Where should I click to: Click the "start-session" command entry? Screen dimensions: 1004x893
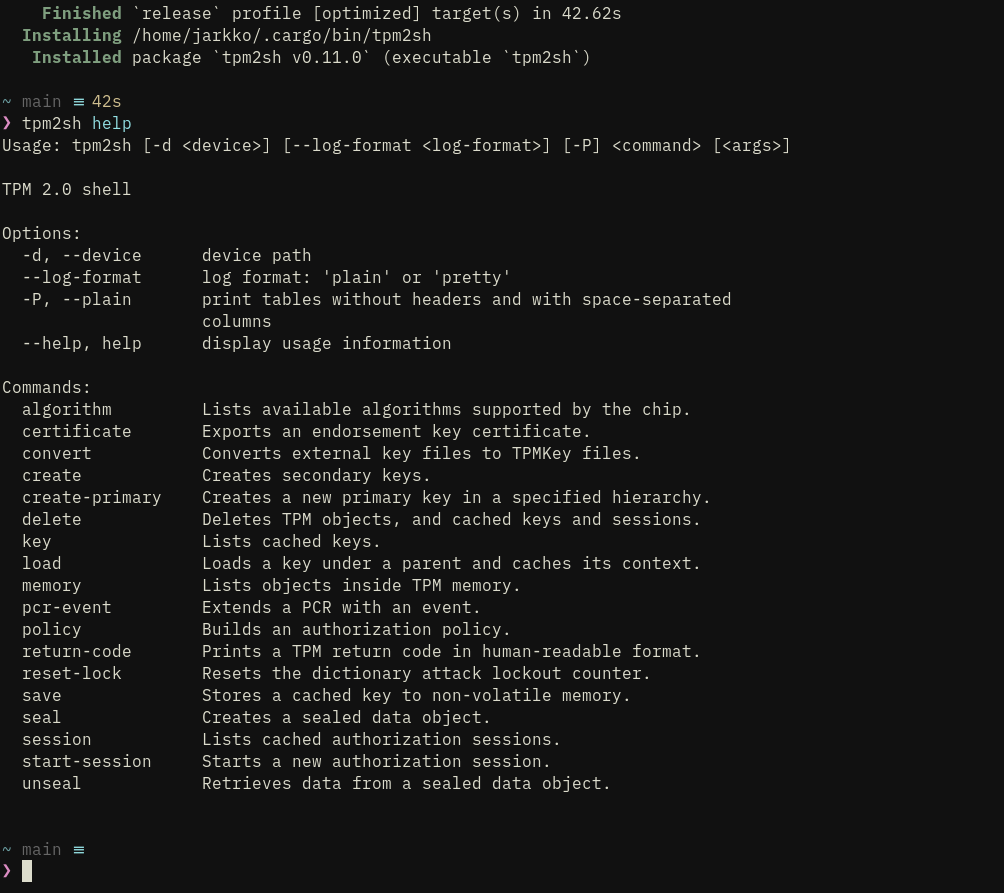click(86, 761)
